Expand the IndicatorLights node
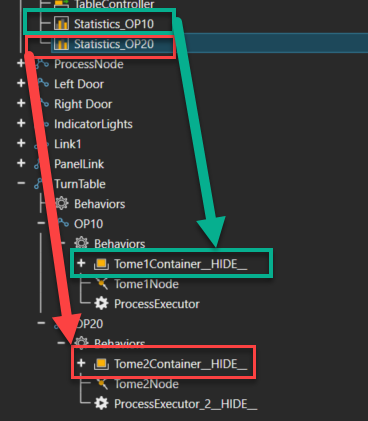368x421 pixels. (21, 123)
